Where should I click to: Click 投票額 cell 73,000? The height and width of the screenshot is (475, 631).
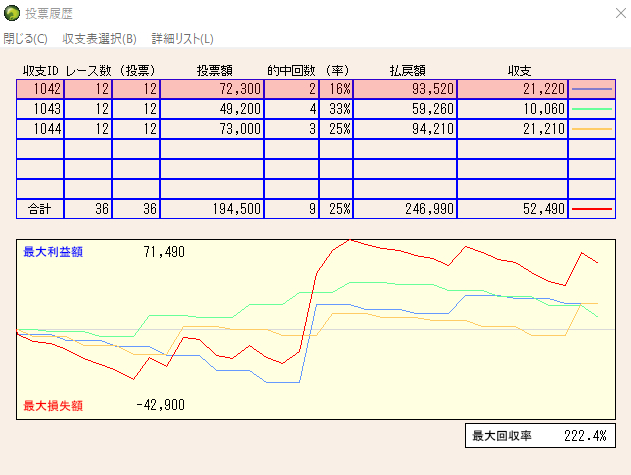(x=212, y=129)
